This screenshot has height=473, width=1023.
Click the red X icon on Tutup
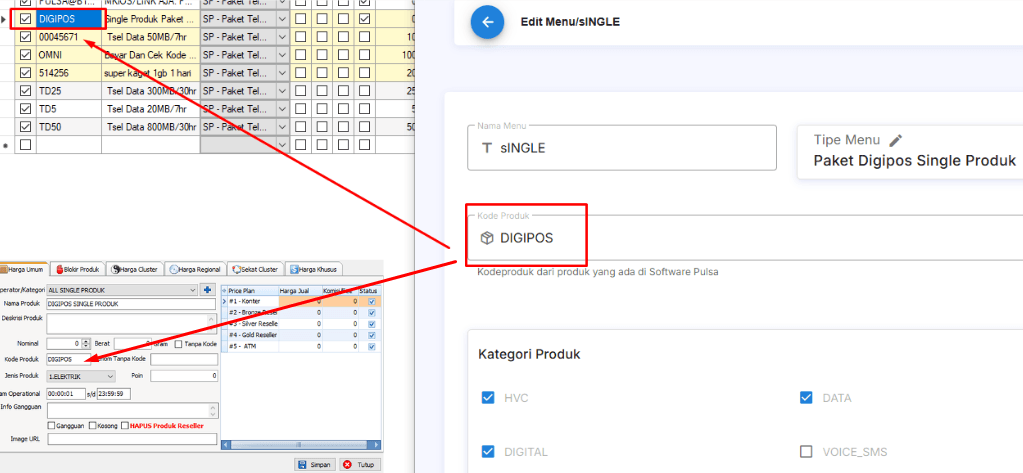347,465
